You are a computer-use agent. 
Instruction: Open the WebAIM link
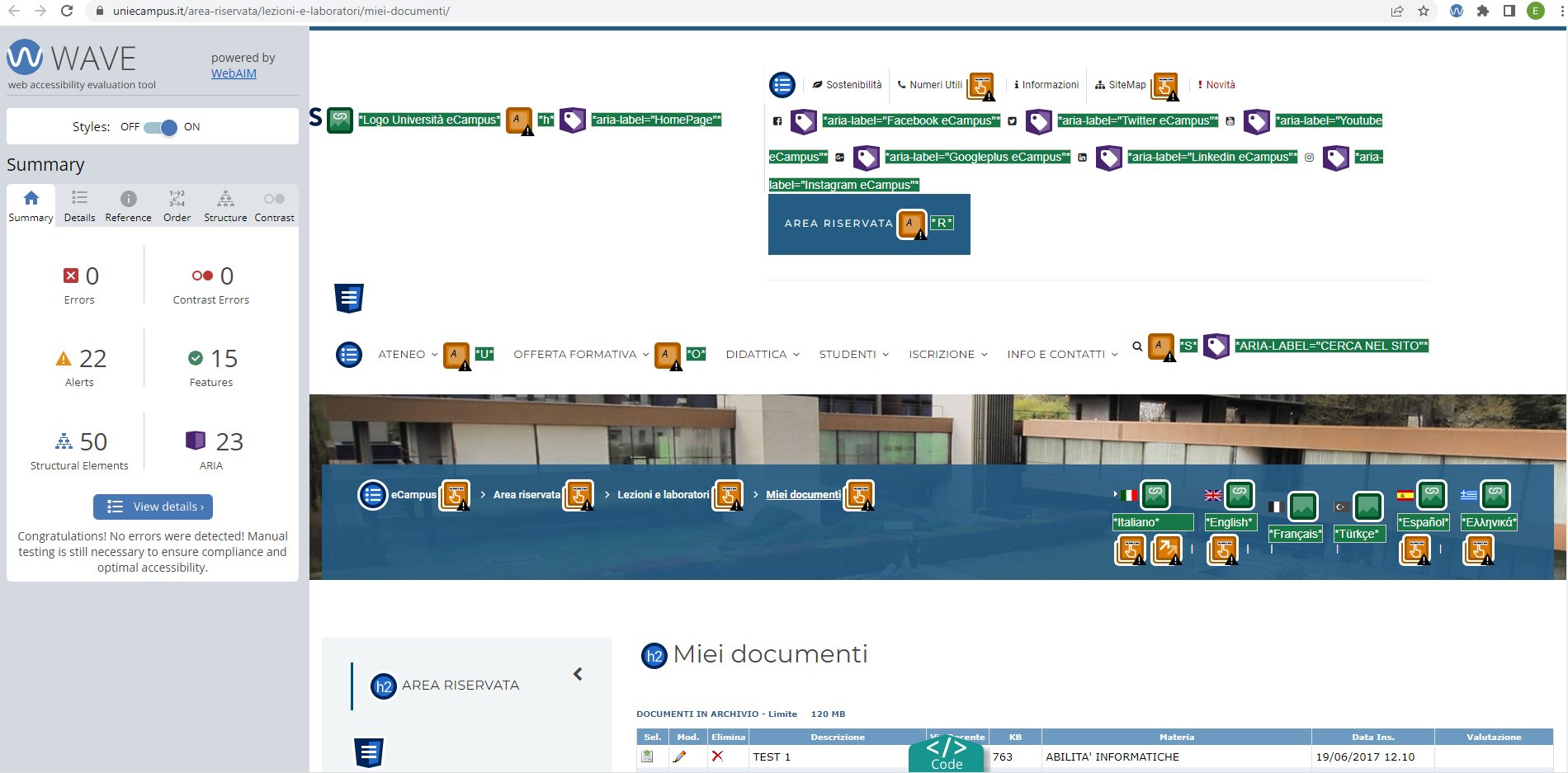click(234, 73)
